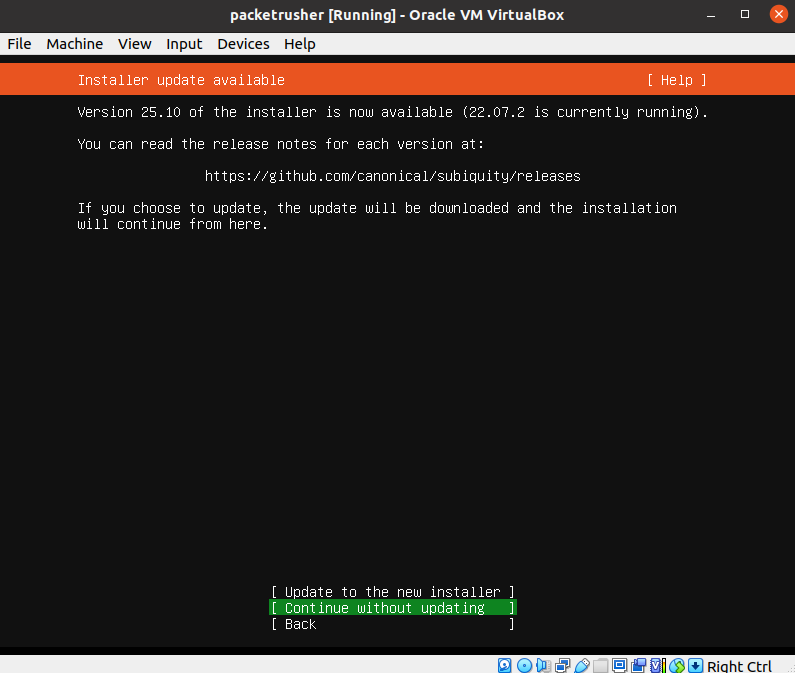795x673 pixels.
Task: Click the subiquity releases GitHub URL
Action: click(392, 176)
